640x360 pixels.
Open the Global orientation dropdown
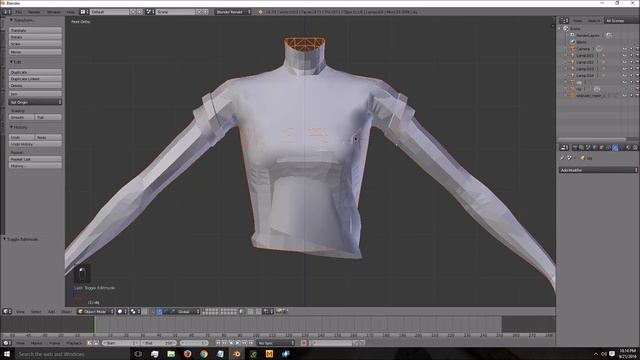(185, 311)
